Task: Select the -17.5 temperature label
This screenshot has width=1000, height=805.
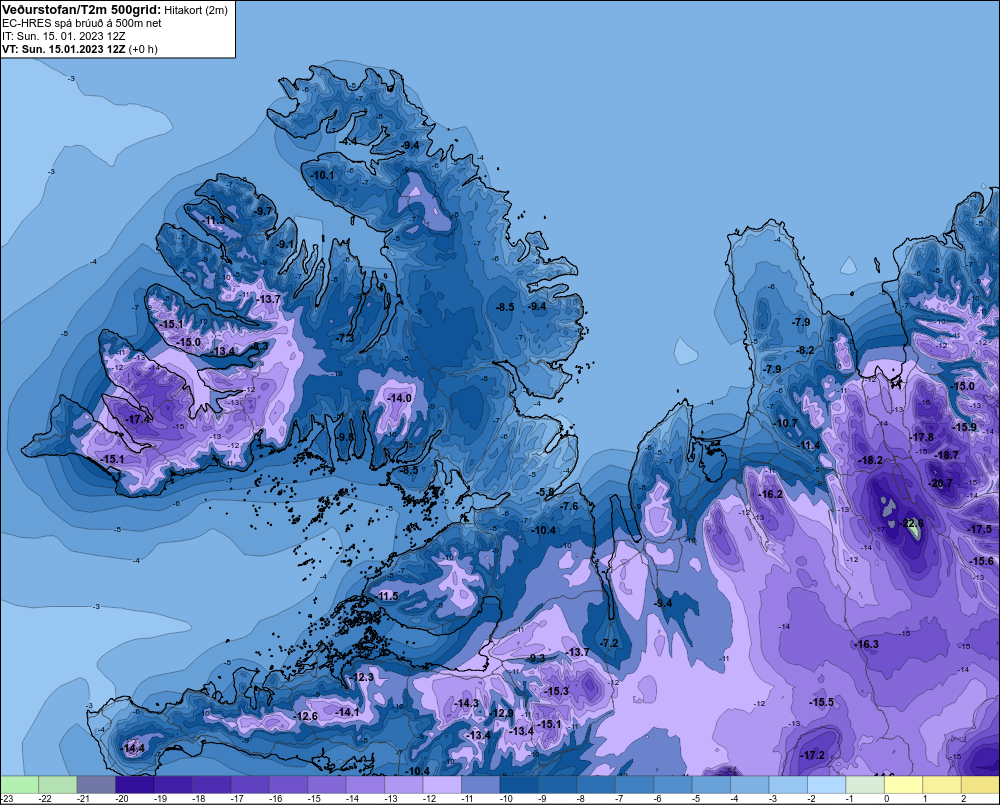Action: coord(981,529)
